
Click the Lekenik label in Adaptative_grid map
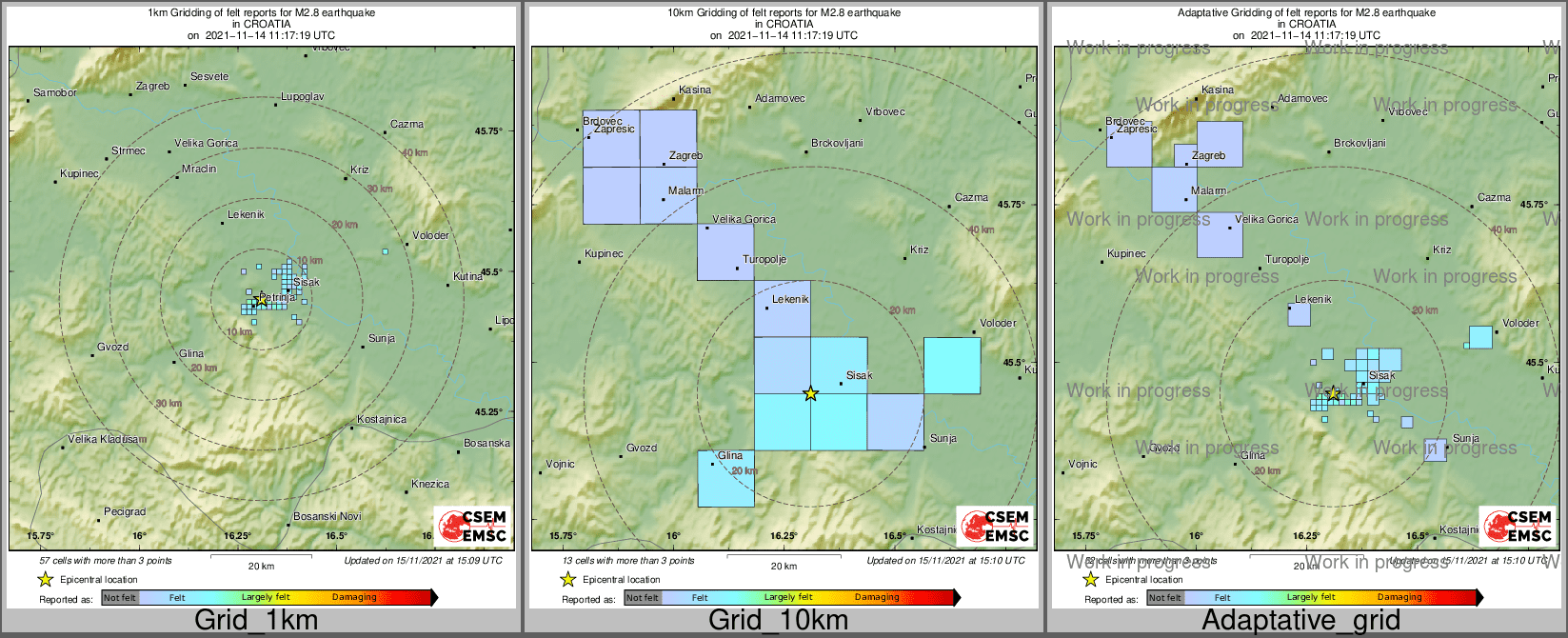[x=1313, y=299]
